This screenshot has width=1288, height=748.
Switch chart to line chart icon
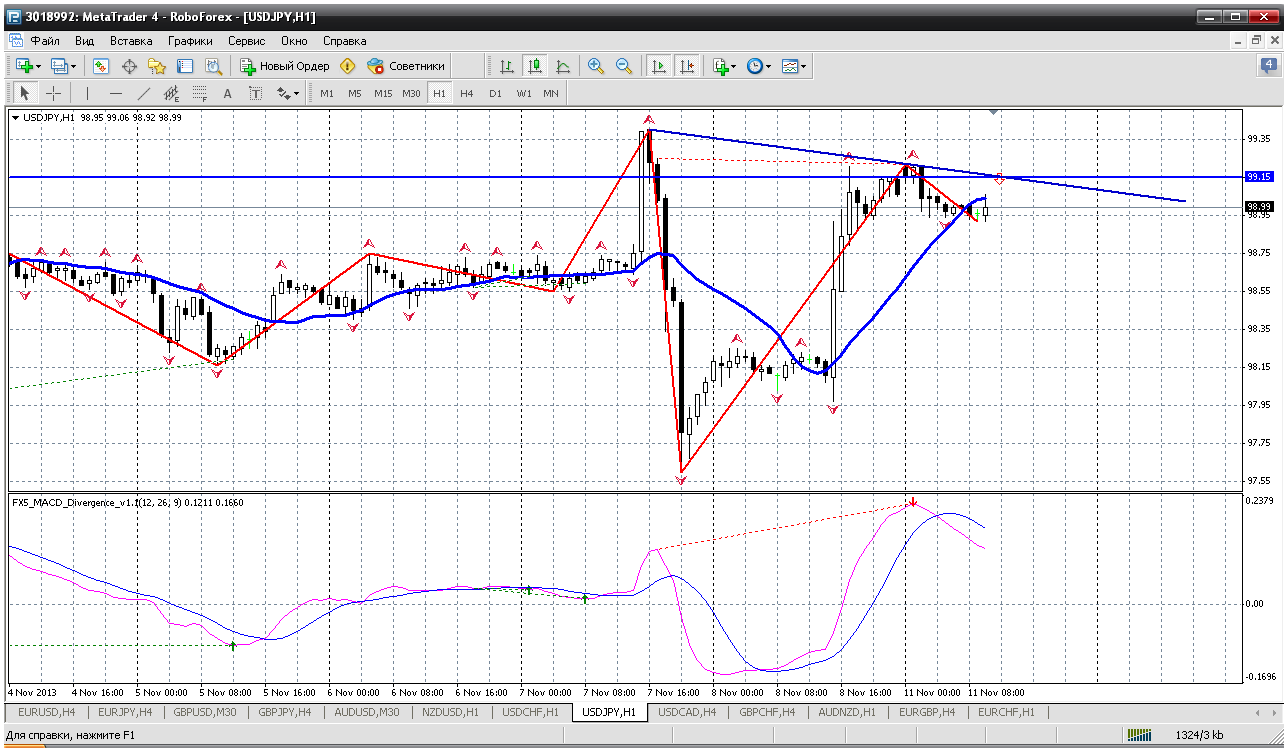[563, 66]
